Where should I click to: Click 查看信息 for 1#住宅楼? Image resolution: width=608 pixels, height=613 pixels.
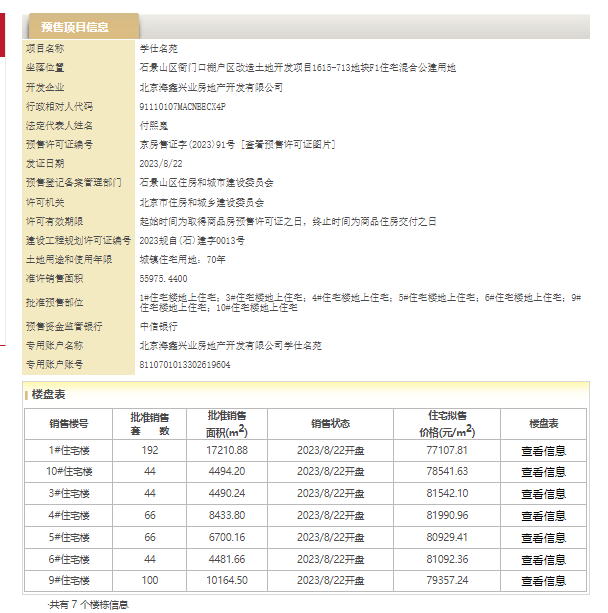[x=543, y=450]
